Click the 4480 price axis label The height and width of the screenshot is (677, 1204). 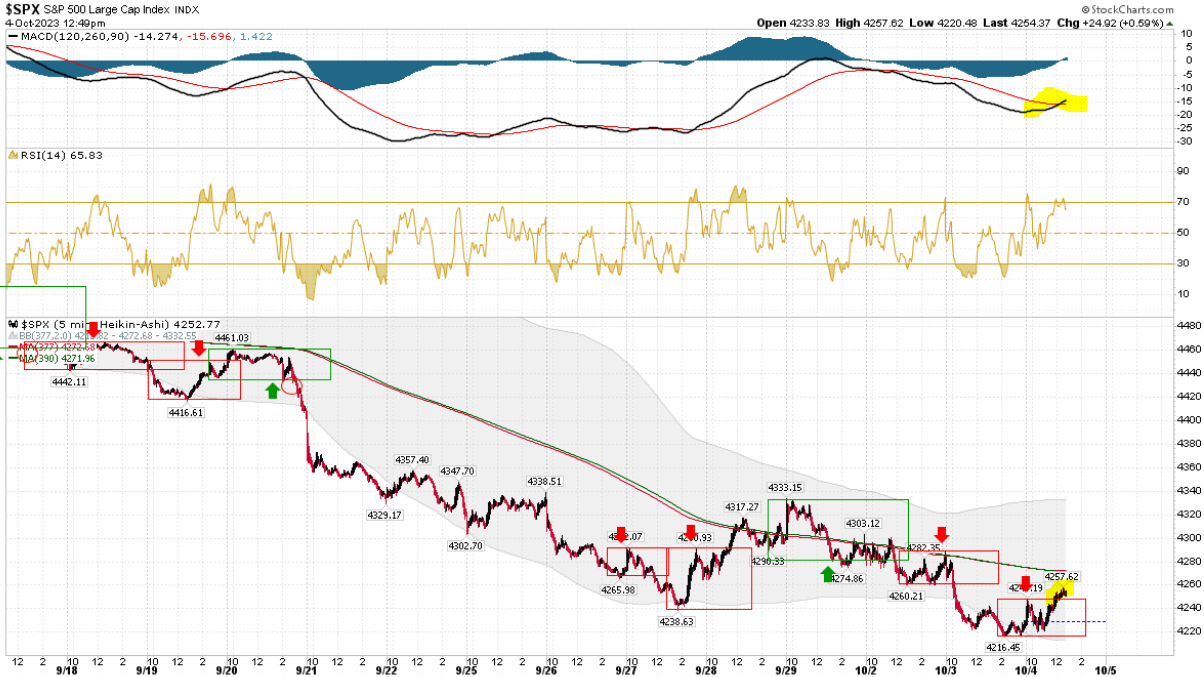pos(1188,325)
